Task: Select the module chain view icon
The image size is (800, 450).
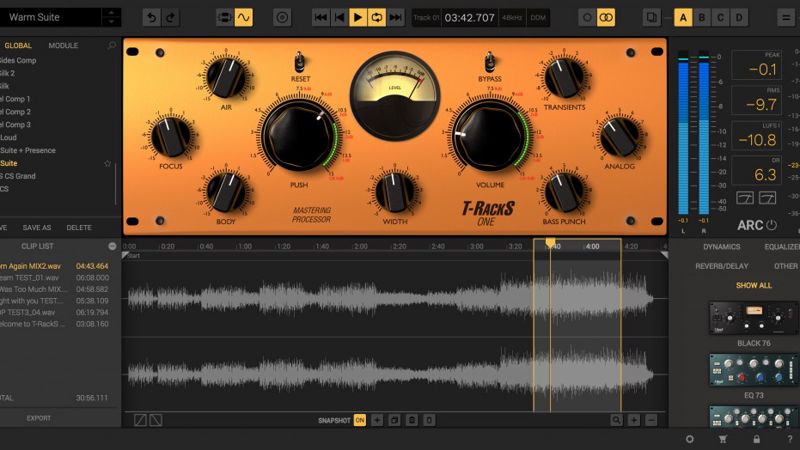Action: [224, 18]
